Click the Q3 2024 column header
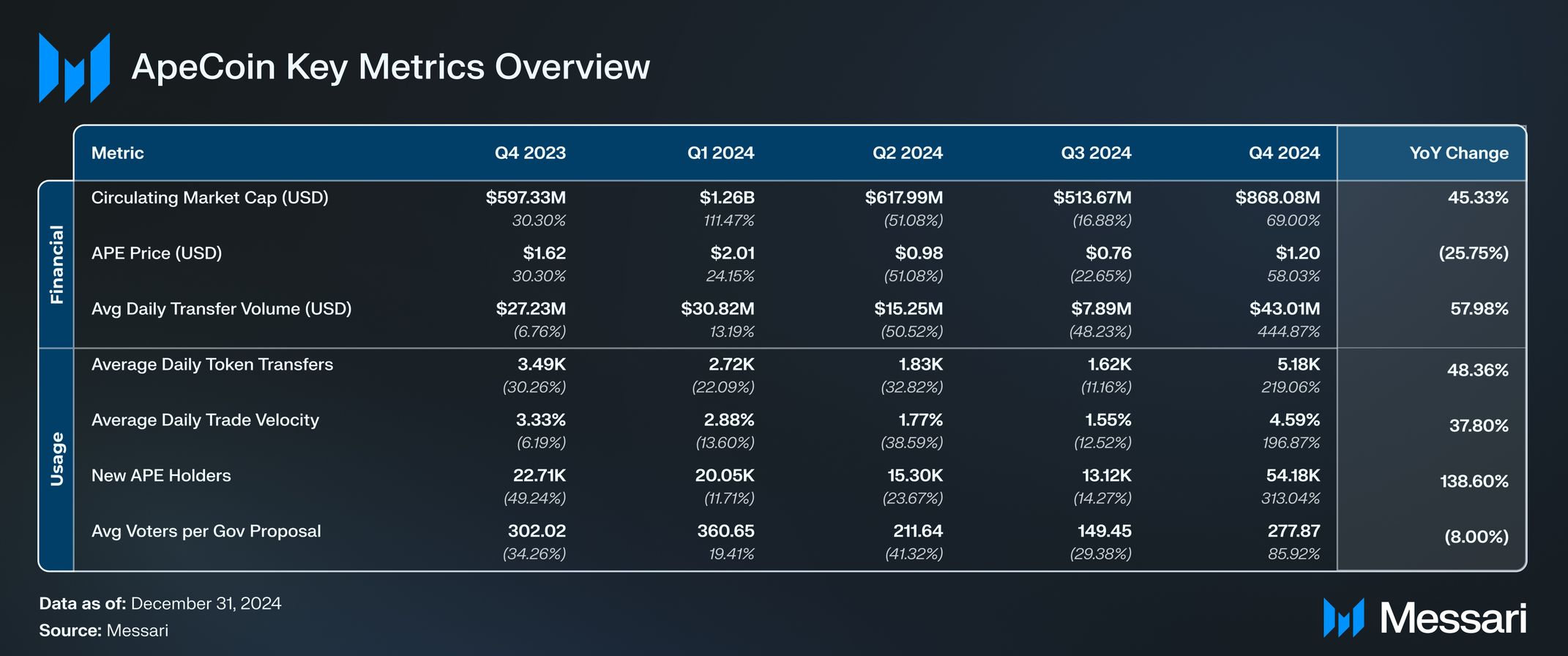This screenshot has height=656, width=1568. click(1096, 153)
